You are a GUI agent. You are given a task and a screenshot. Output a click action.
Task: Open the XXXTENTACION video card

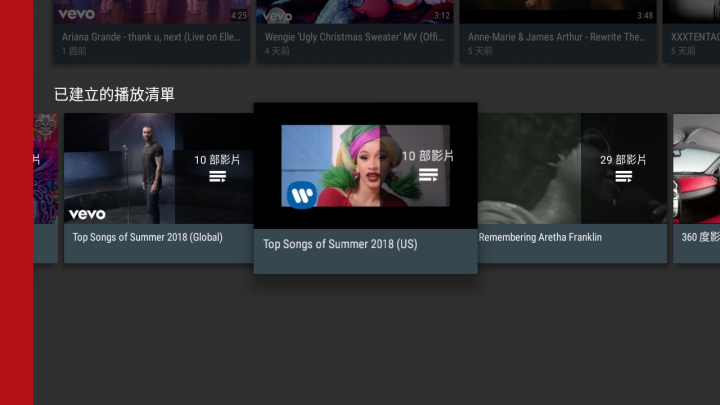point(692,31)
